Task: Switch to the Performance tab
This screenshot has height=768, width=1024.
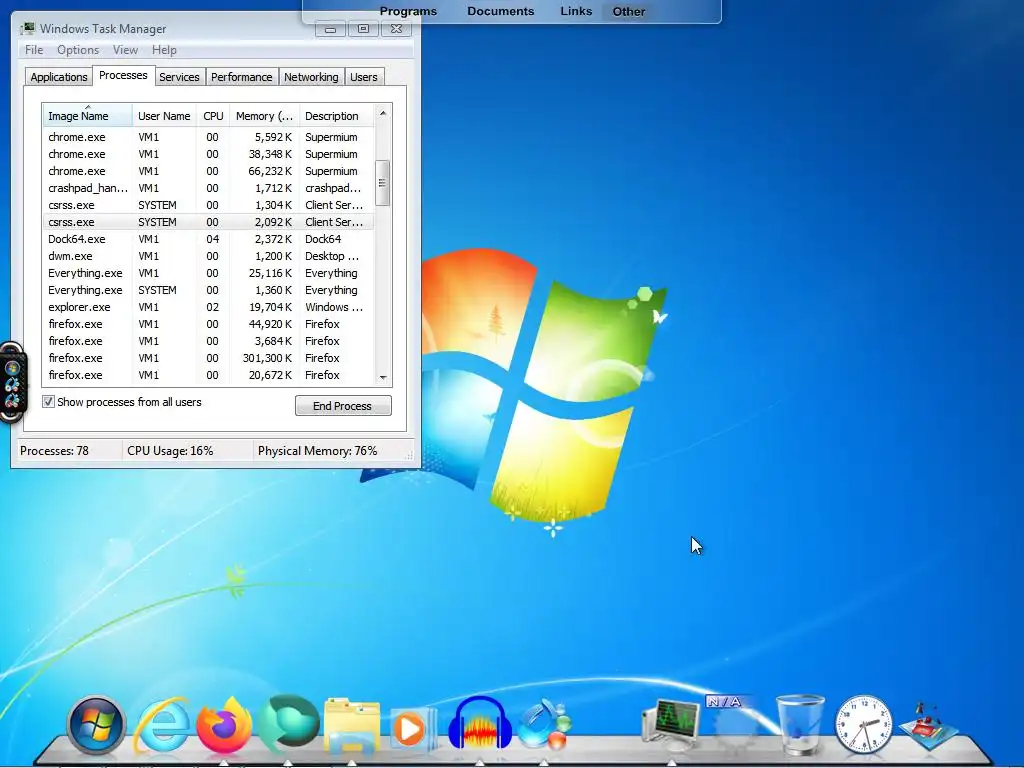Action: pos(241,77)
